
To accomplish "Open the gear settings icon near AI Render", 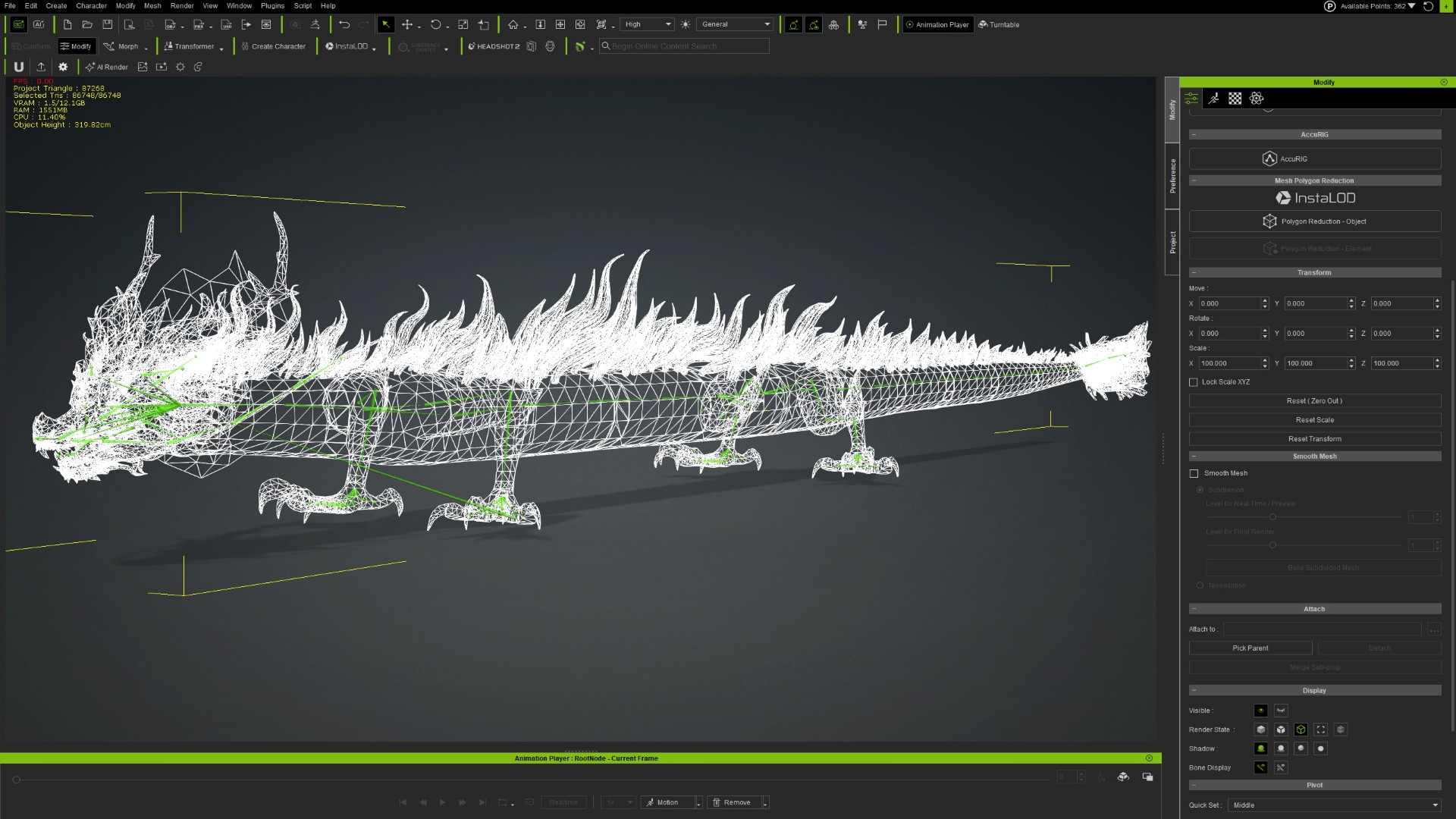I will tap(63, 67).
